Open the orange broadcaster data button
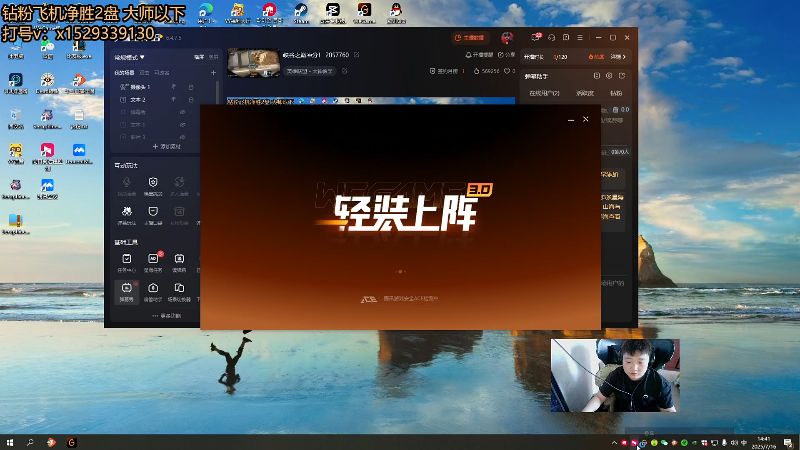 click(x=469, y=38)
